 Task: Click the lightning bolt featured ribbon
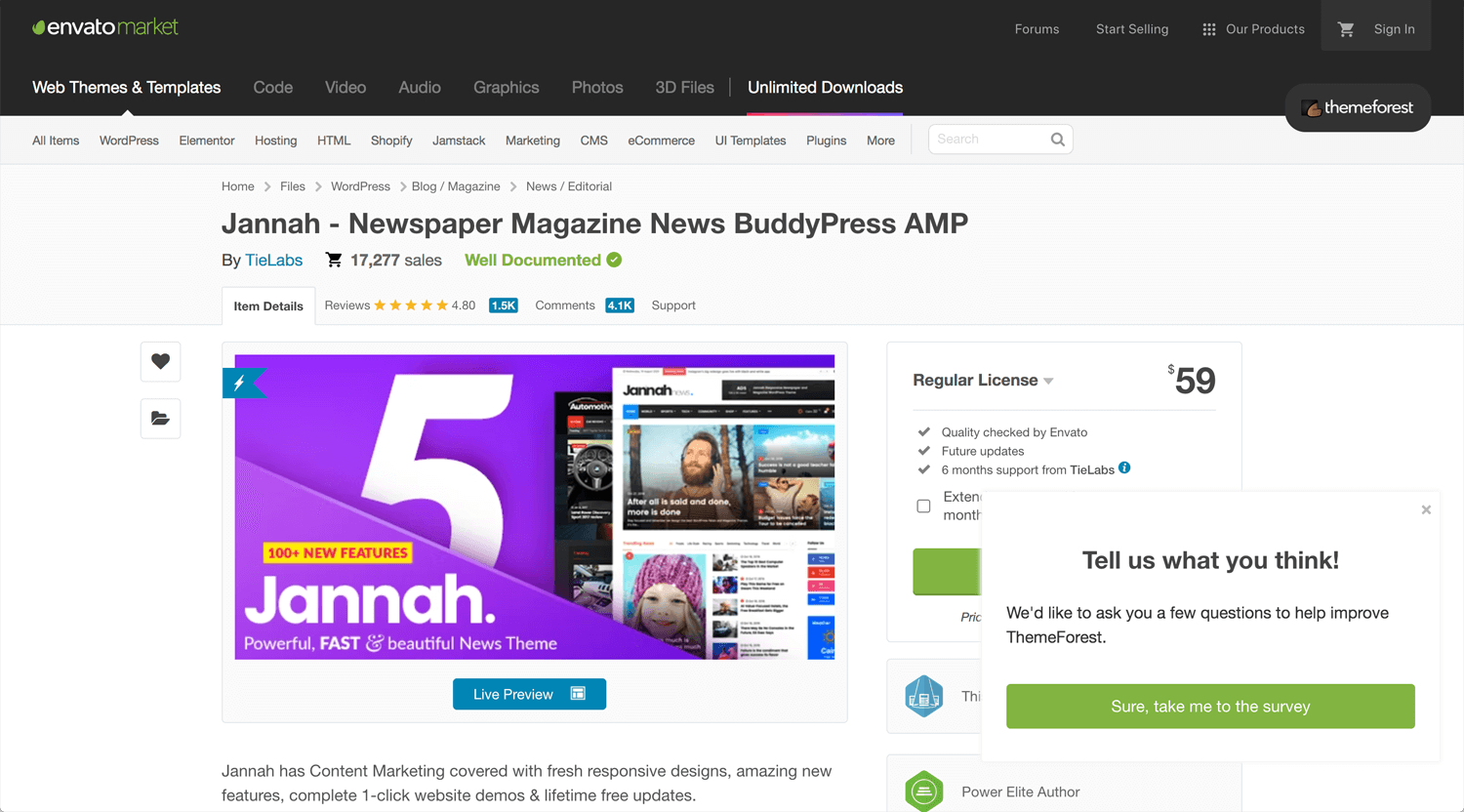242,383
